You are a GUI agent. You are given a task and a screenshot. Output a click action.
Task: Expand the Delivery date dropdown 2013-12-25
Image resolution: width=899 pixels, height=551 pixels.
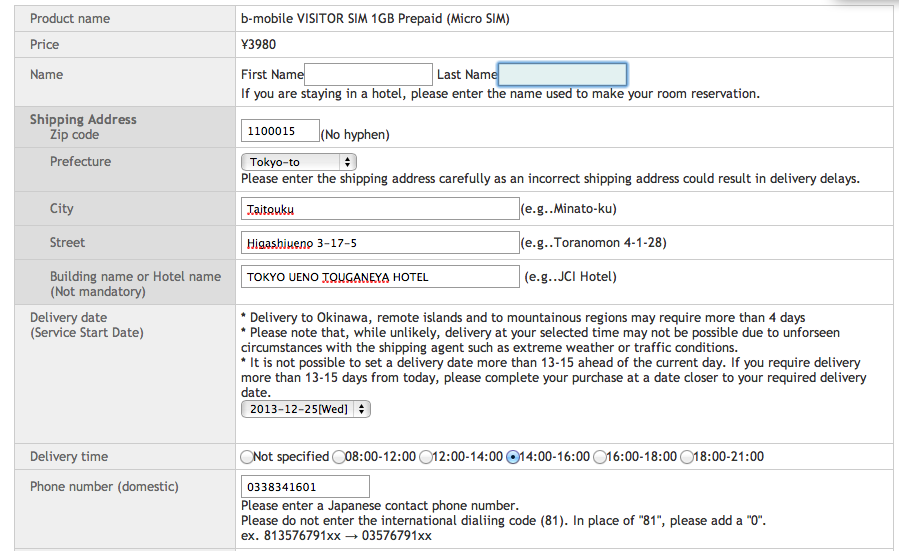click(x=305, y=409)
